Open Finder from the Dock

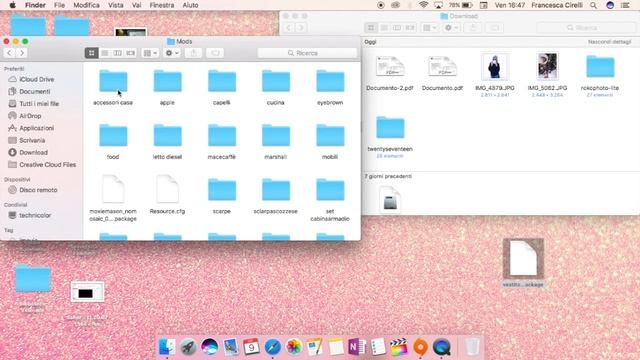(167, 347)
